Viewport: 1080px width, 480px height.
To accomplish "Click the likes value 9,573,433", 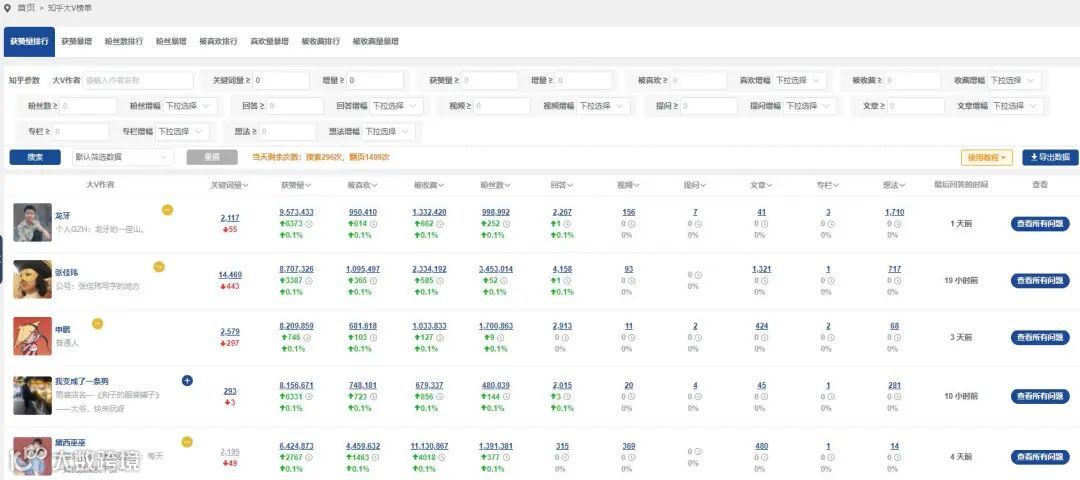I will [296, 212].
